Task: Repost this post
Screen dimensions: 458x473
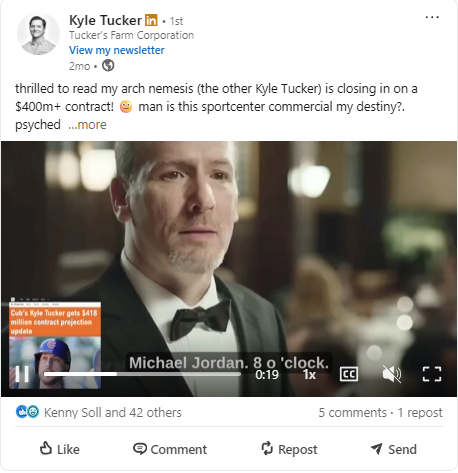Action: [289, 449]
